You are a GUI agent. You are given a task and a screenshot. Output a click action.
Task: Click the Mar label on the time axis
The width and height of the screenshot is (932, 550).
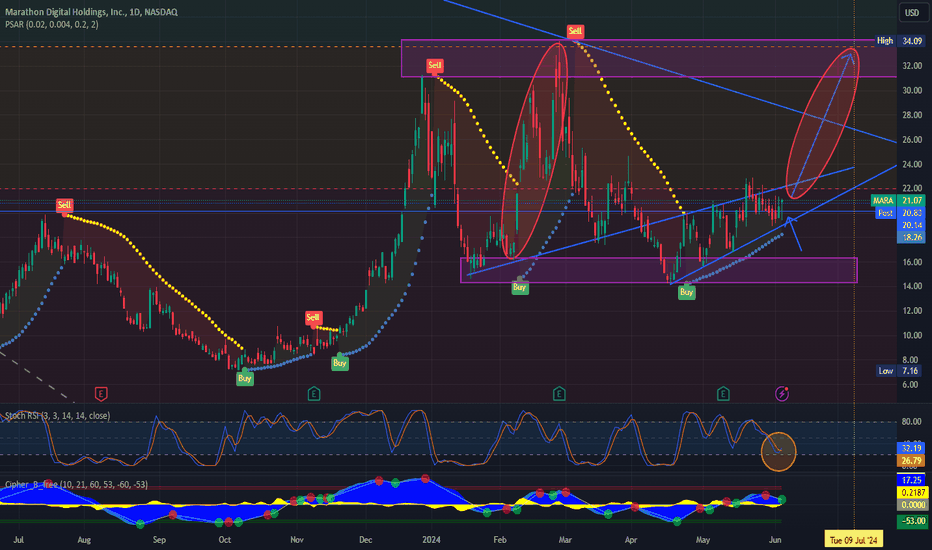565,540
